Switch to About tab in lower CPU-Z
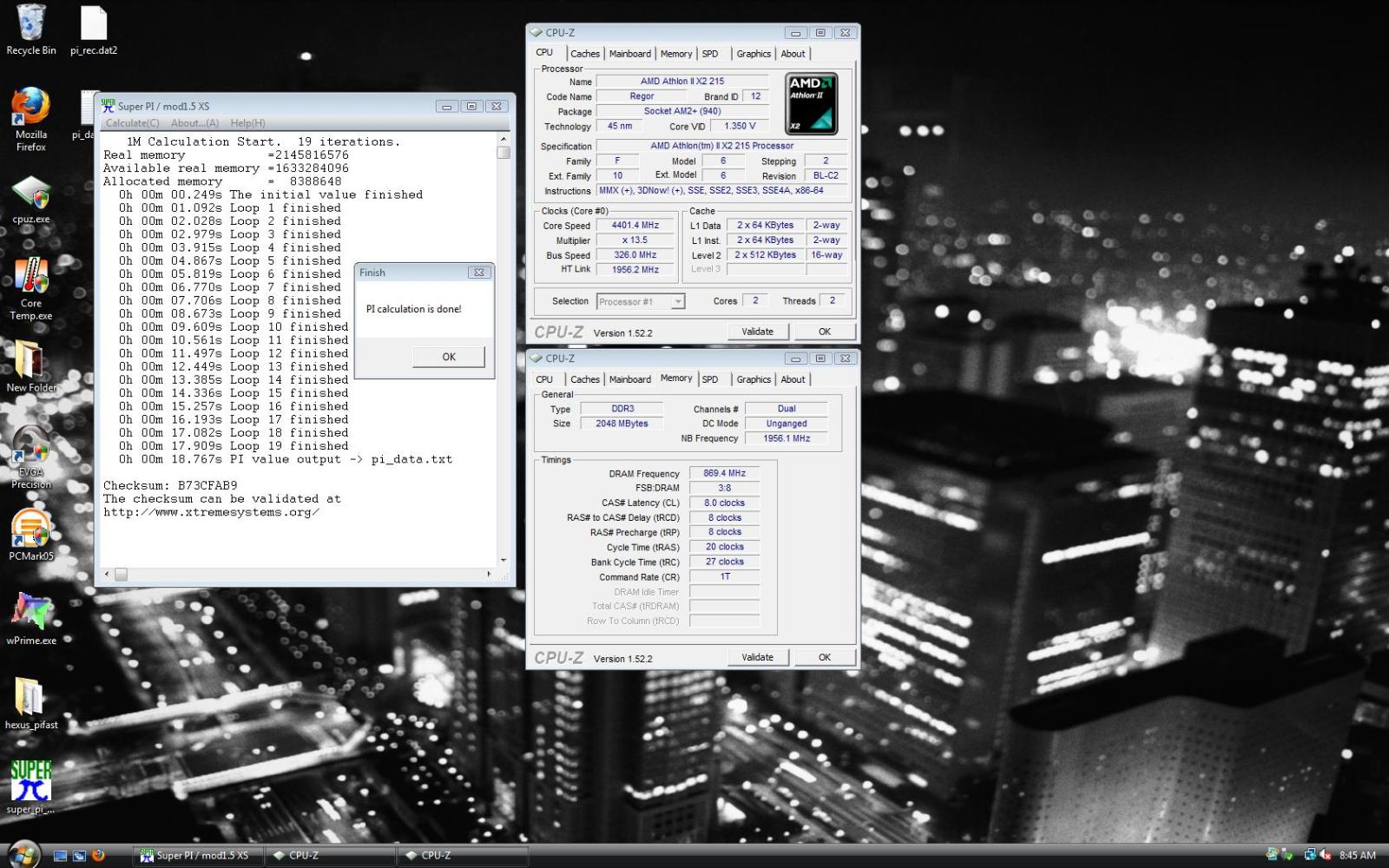Screen dimensions: 1389x868 (793, 379)
